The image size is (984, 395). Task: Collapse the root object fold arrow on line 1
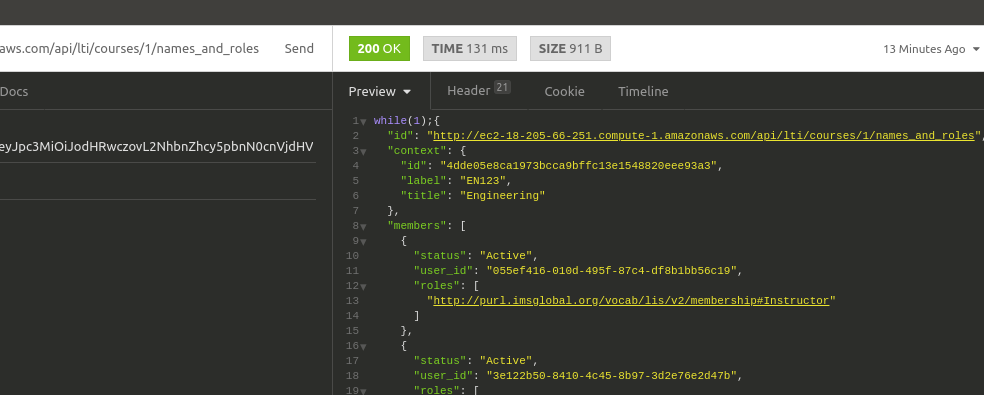(363, 121)
